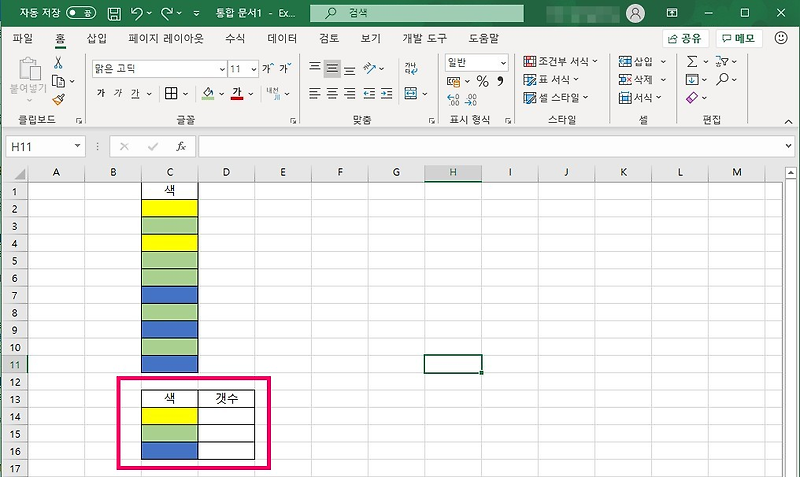800x477 pixels.
Task: Apply the comma number style
Action: click(x=500, y=81)
